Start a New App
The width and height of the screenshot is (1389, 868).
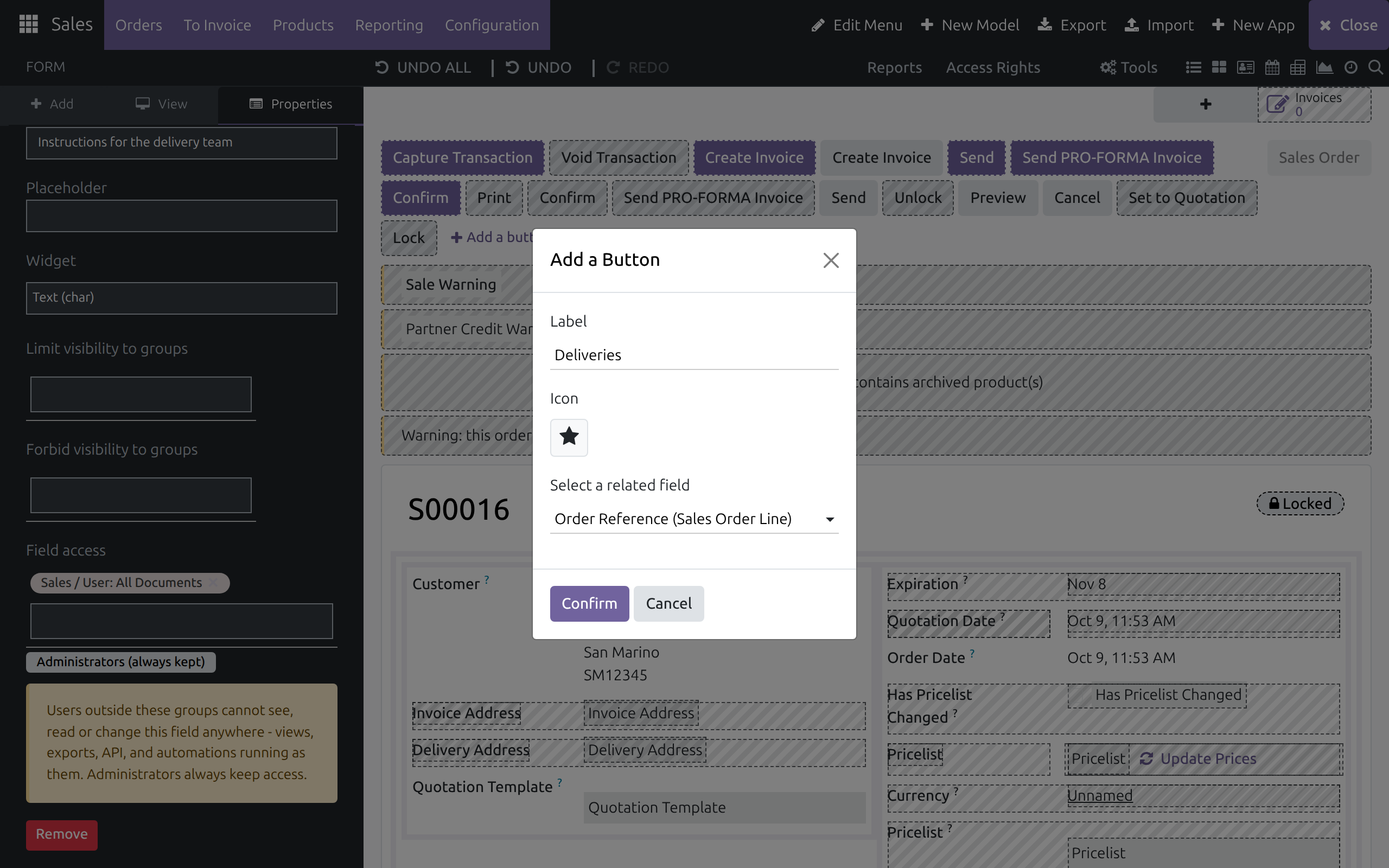[1253, 25]
